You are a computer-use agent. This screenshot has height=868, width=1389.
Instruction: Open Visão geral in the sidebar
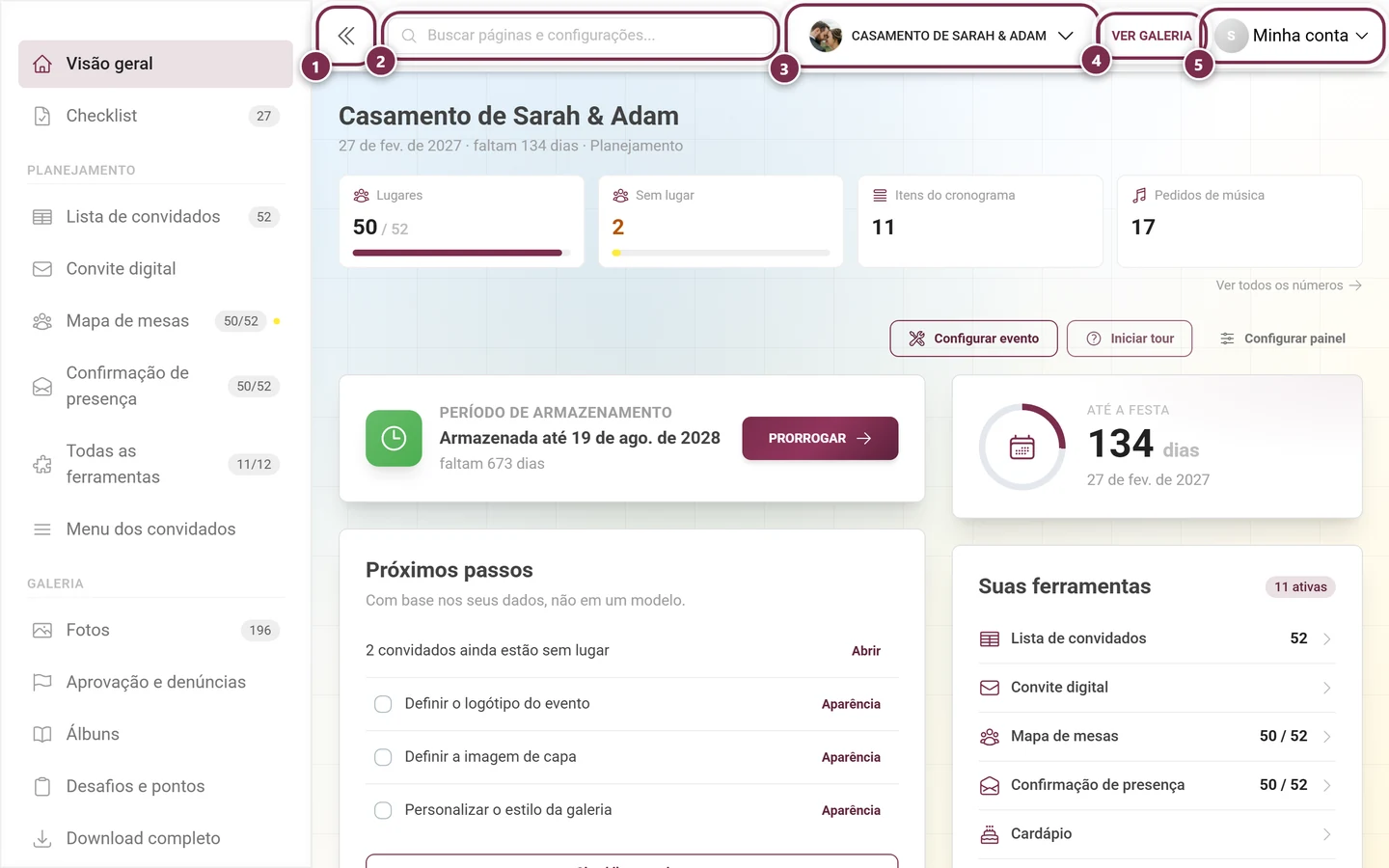coord(155,64)
